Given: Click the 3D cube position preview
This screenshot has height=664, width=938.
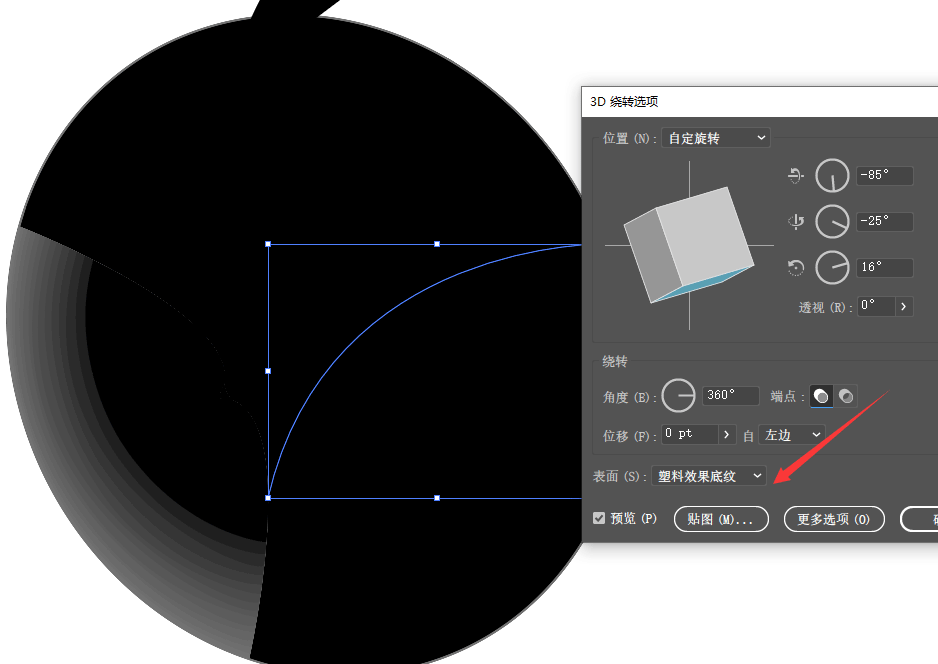Looking at the screenshot, I should 689,245.
